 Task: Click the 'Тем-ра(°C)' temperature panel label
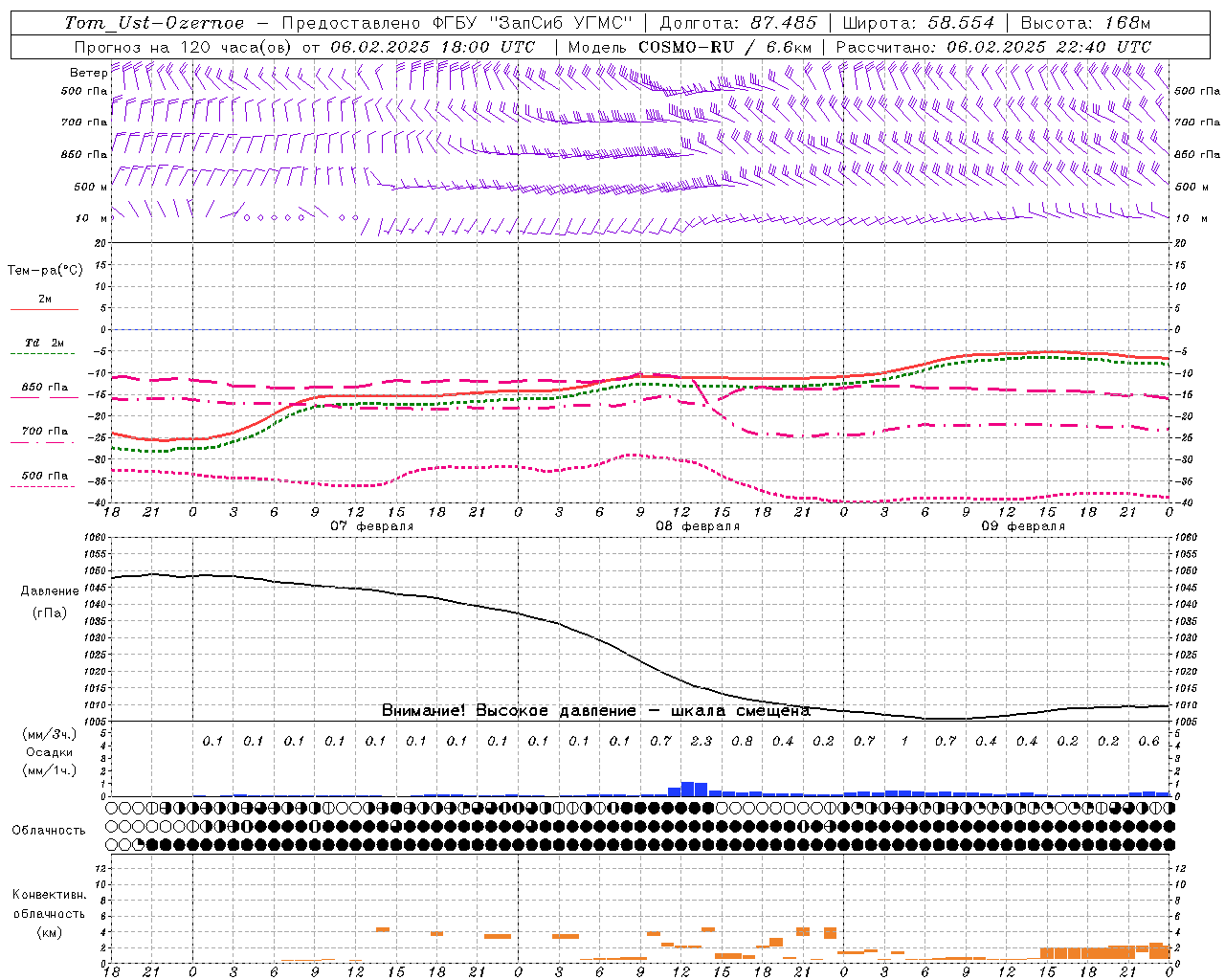[45, 271]
